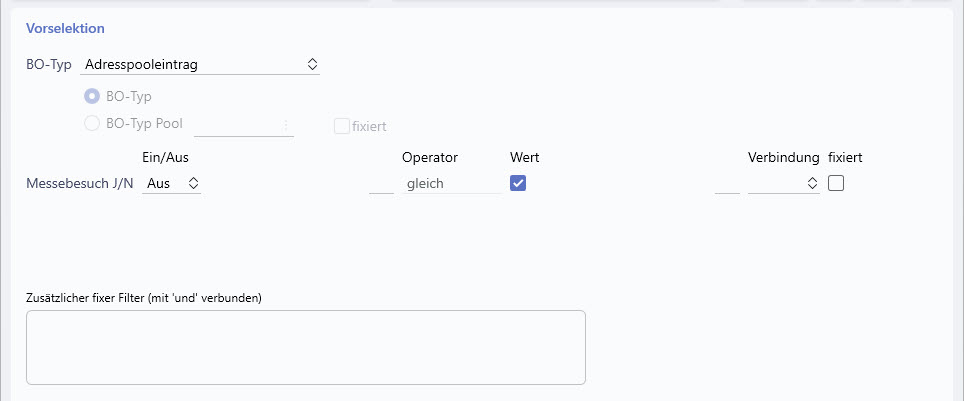Click the Messebesuch J/N row label

(80, 183)
